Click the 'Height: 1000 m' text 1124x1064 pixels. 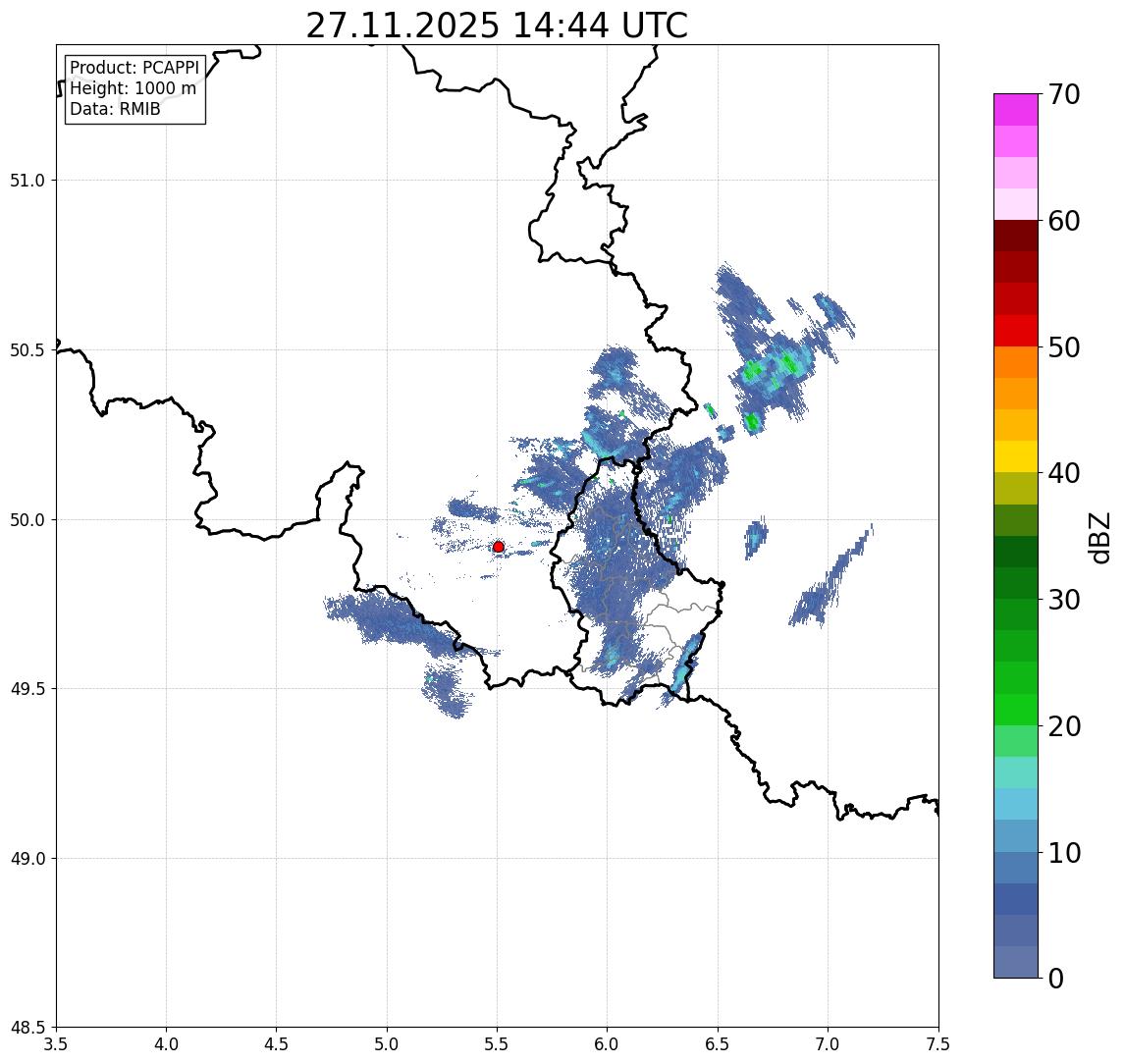pyautogui.click(x=133, y=88)
